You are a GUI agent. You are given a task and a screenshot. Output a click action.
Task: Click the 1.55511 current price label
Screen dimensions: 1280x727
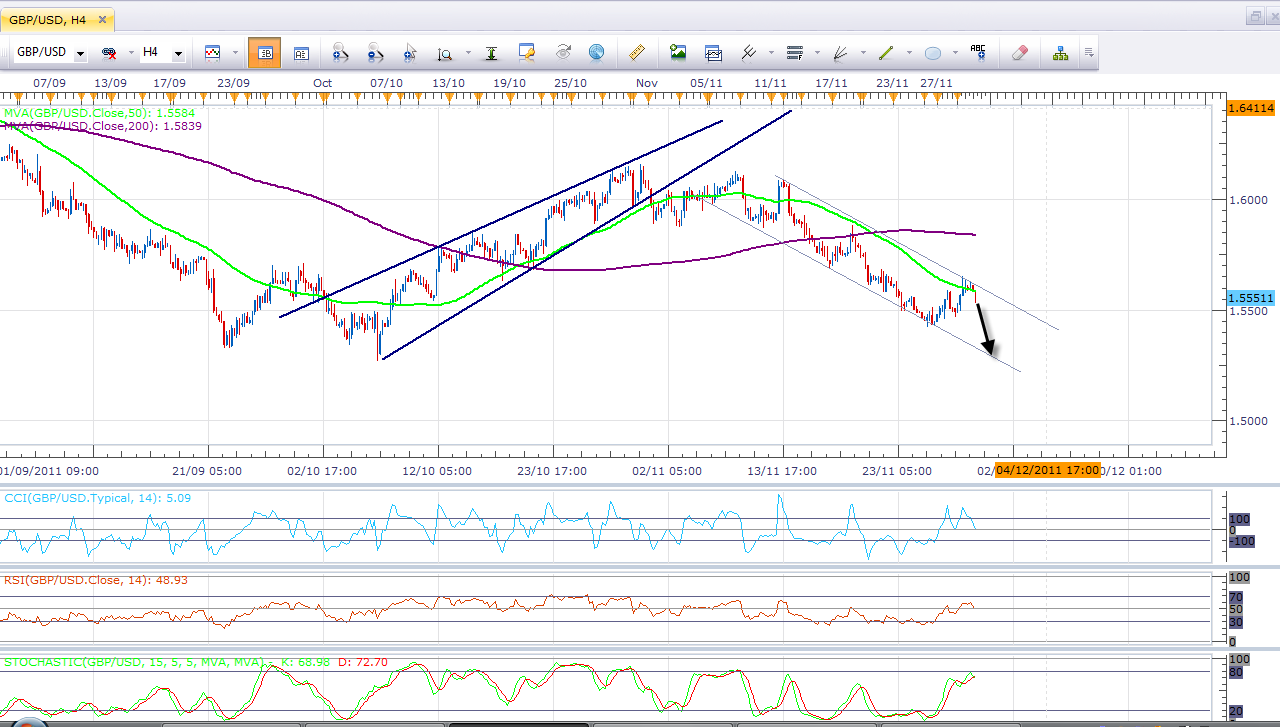coord(1251,297)
